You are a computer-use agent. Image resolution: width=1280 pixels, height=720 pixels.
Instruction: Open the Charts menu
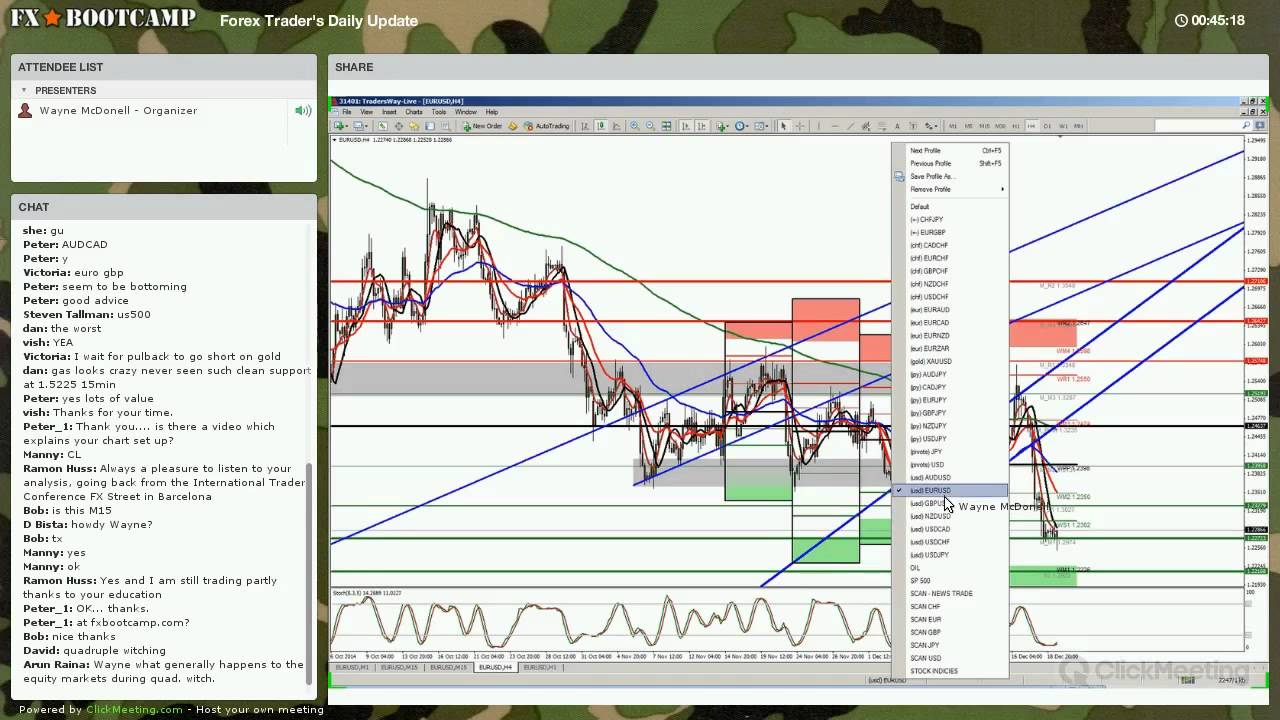[x=414, y=112]
